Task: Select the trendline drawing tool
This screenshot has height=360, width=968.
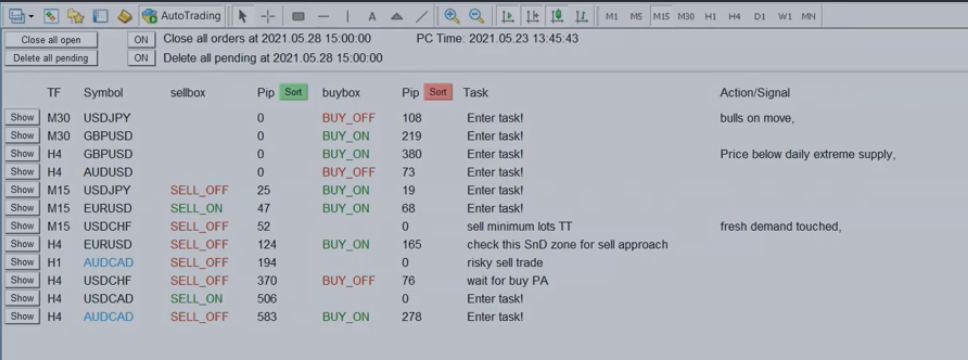Action: [x=422, y=16]
